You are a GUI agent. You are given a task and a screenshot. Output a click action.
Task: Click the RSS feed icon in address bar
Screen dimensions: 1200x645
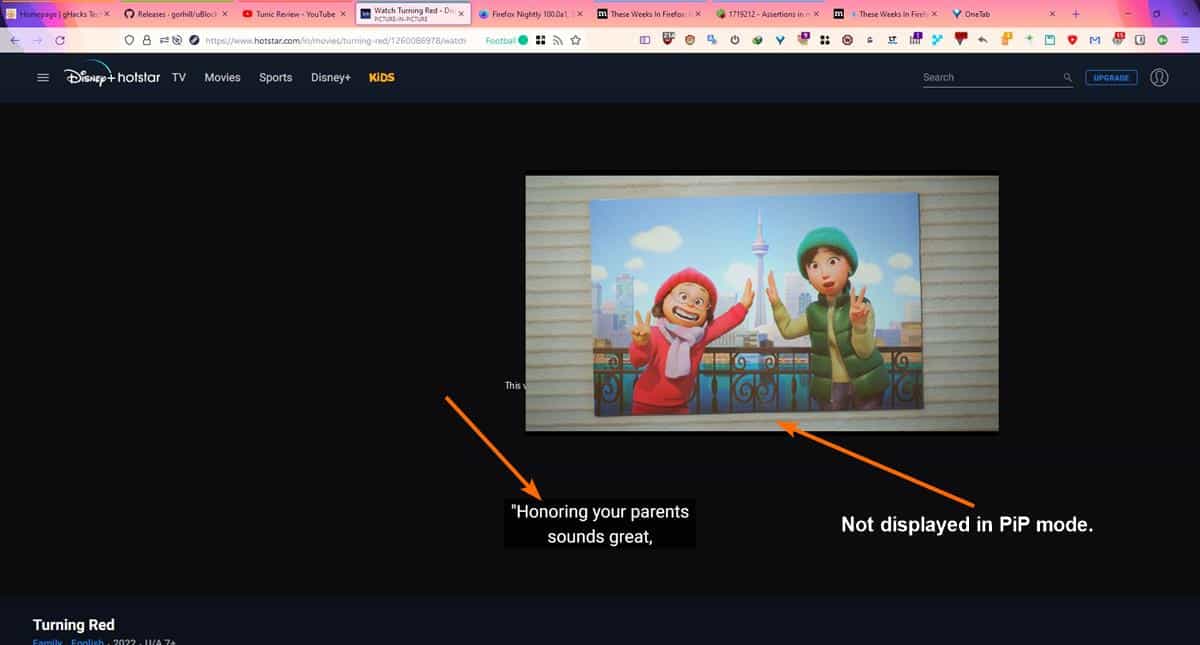[x=557, y=40]
